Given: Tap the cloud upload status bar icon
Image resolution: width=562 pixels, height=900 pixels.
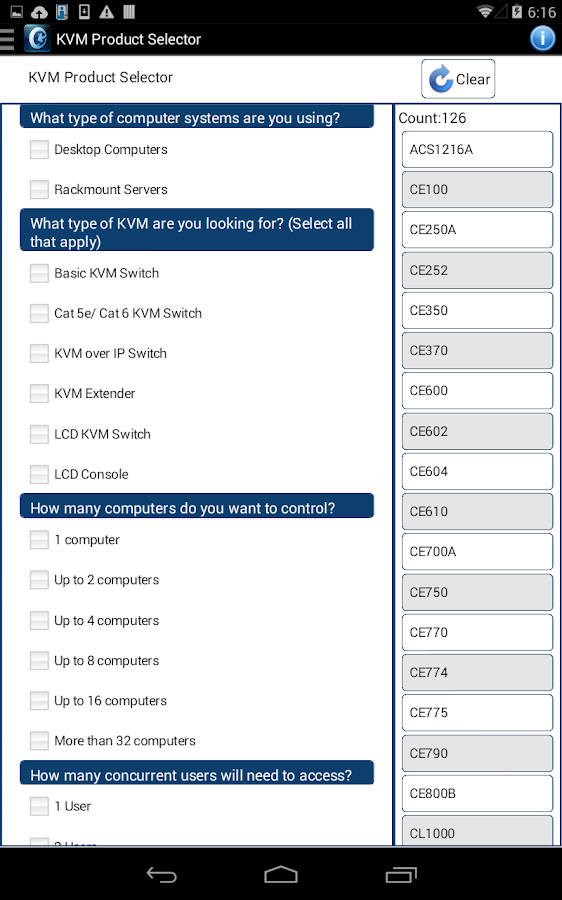Looking at the screenshot, I should pyautogui.click(x=39, y=11).
